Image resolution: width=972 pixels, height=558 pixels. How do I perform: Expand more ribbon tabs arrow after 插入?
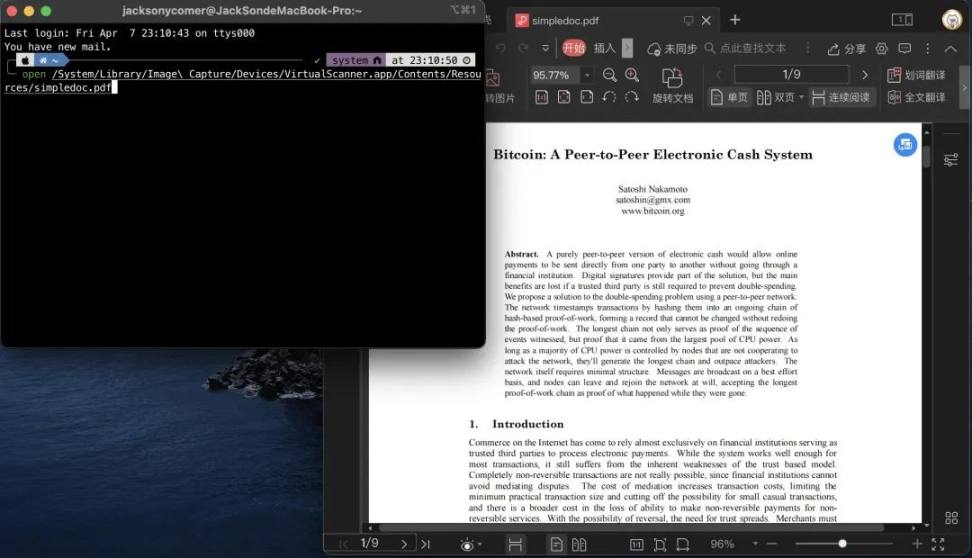click(627, 48)
